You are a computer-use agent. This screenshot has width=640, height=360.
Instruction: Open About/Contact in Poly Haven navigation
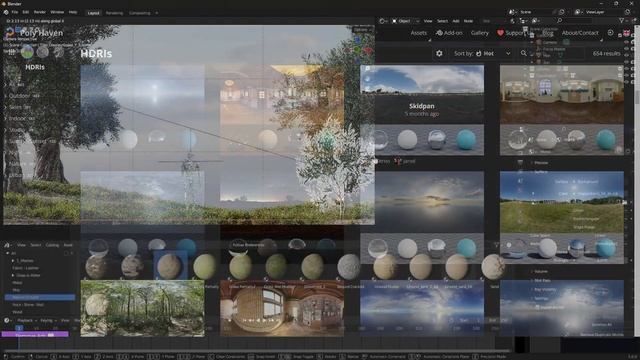coord(580,33)
